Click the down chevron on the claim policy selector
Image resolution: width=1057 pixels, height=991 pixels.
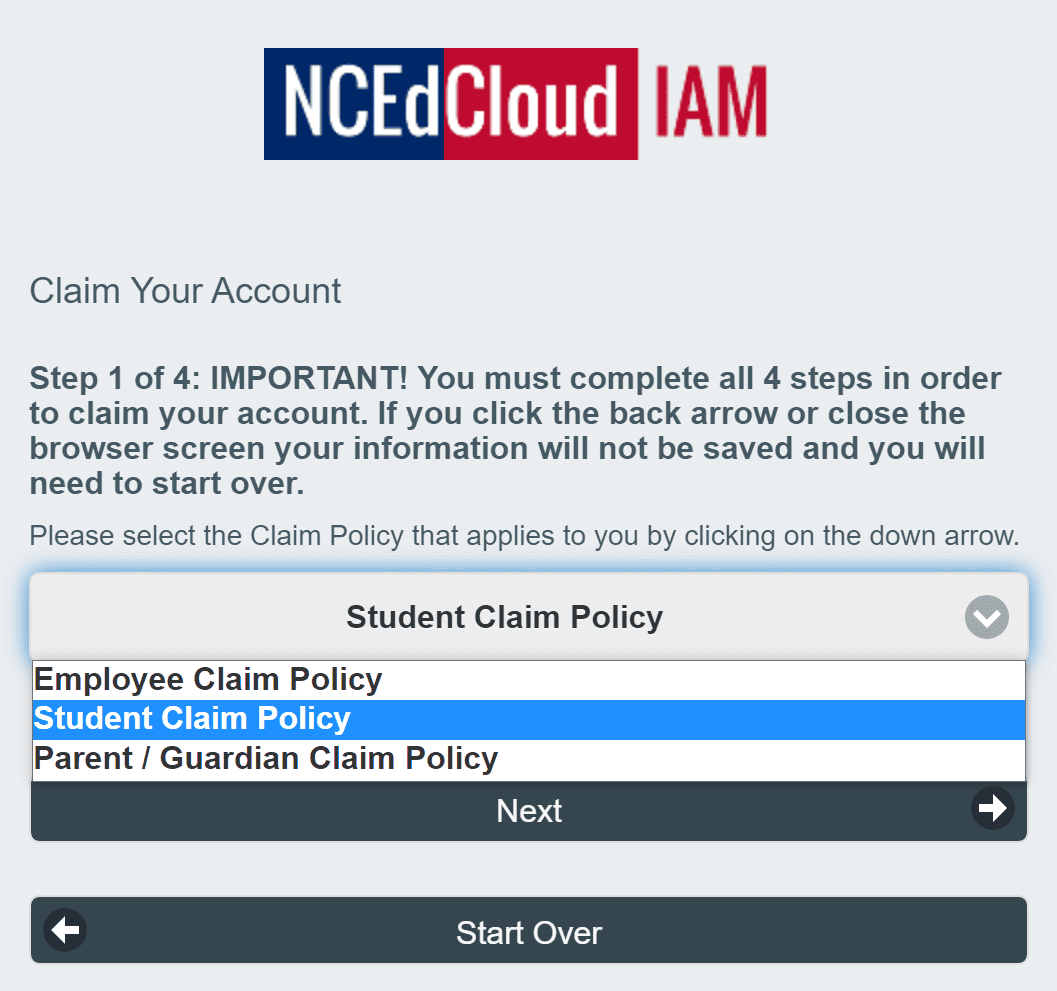click(x=986, y=617)
